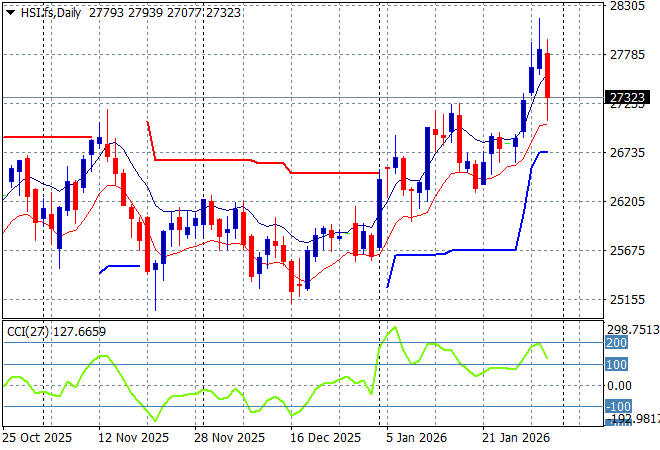
Task: Click the 26205 price axis label
Action: tap(627, 201)
